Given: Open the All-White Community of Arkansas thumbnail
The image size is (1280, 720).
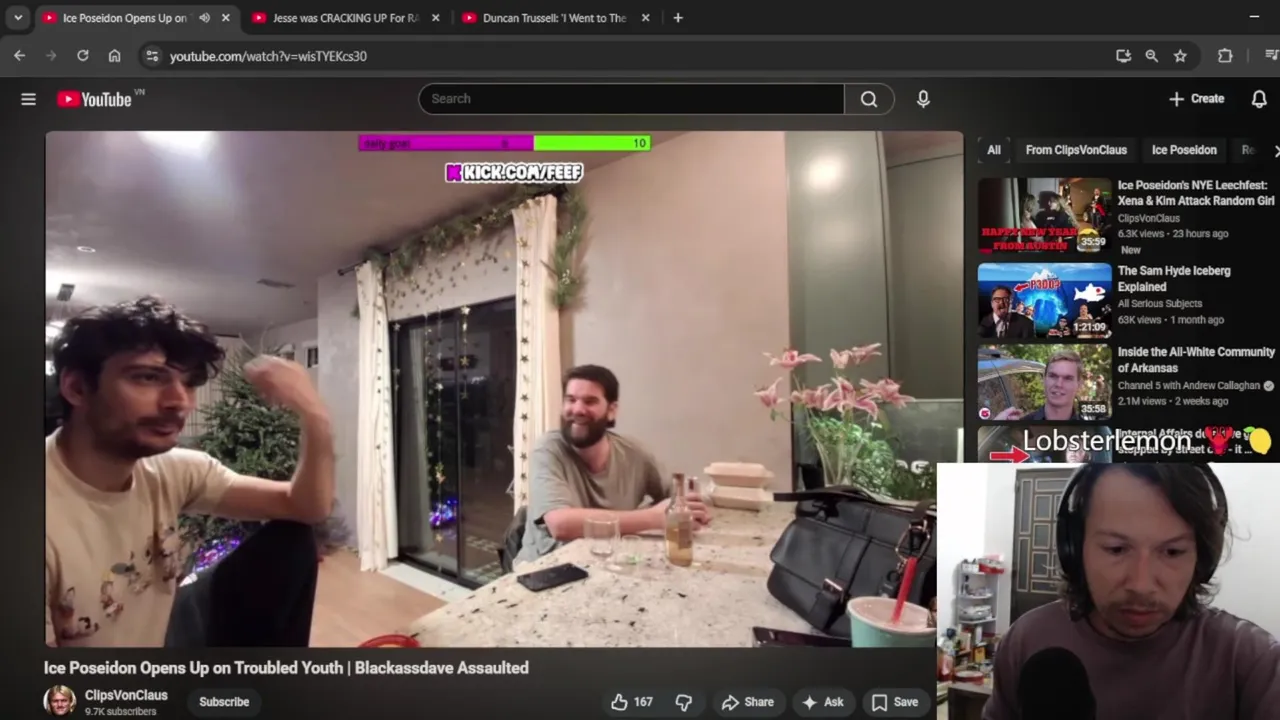Looking at the screenshot, I should [1044, 382].
